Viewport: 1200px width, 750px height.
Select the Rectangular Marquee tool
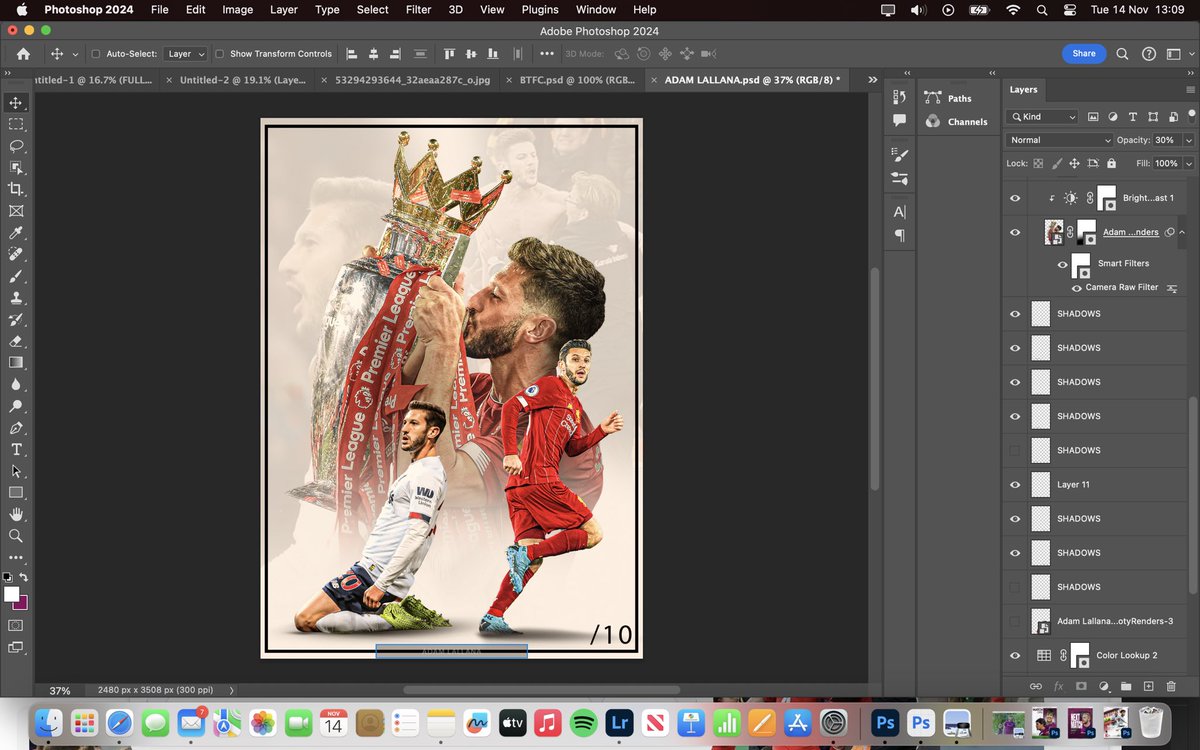point(16,124)
